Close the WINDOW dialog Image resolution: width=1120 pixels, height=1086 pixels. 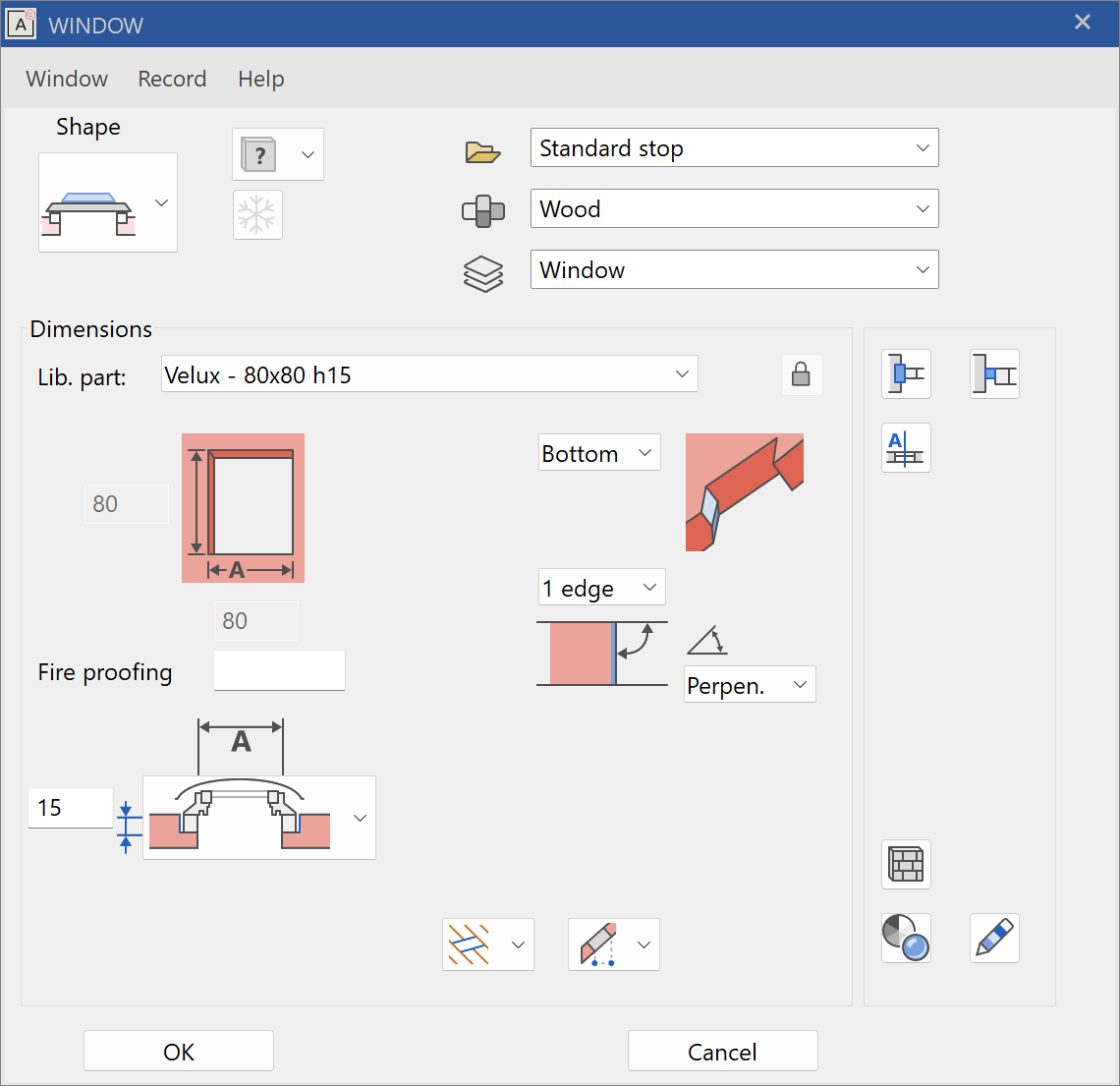click(1082, 23)
